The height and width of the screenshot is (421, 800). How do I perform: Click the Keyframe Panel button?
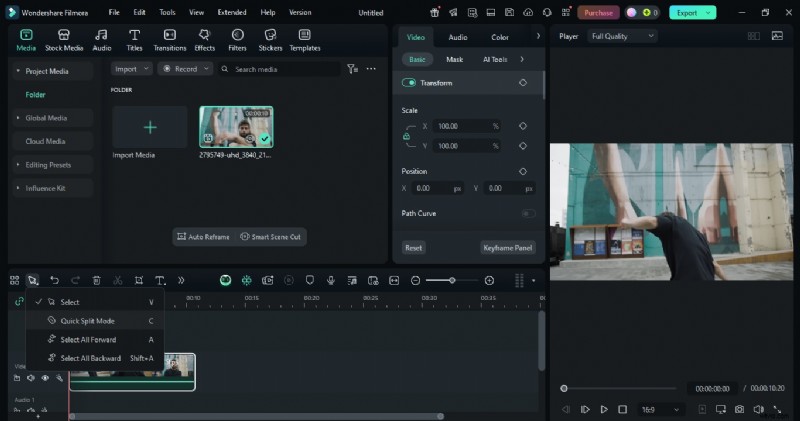[x=508, y=247]
